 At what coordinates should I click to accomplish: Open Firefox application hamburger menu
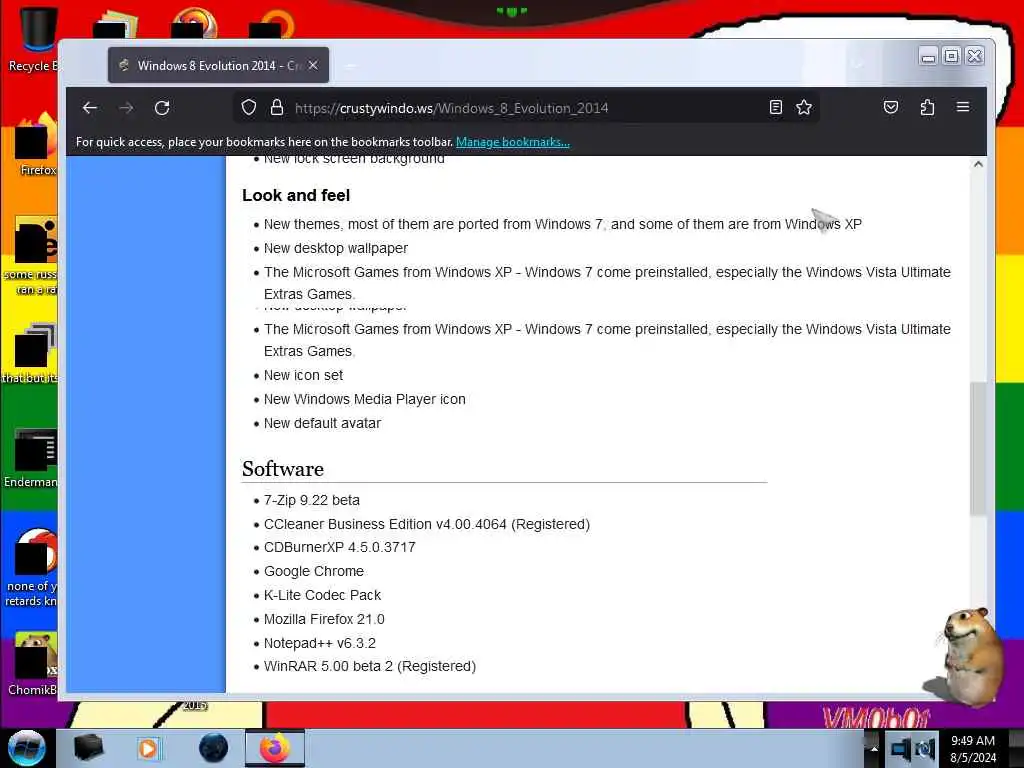tap(963, 106)
